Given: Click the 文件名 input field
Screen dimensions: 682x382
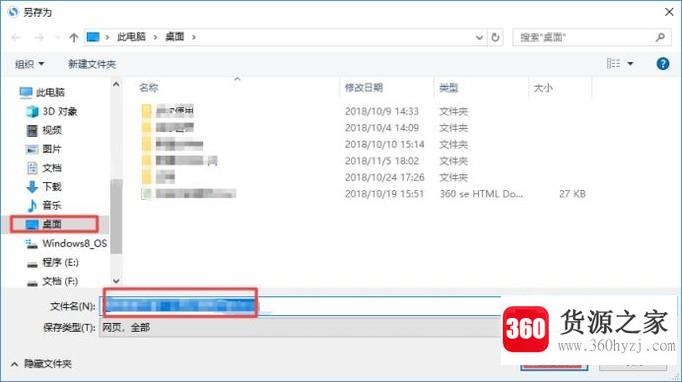Looking at the screenshot, I should click(x=300, y=306).
